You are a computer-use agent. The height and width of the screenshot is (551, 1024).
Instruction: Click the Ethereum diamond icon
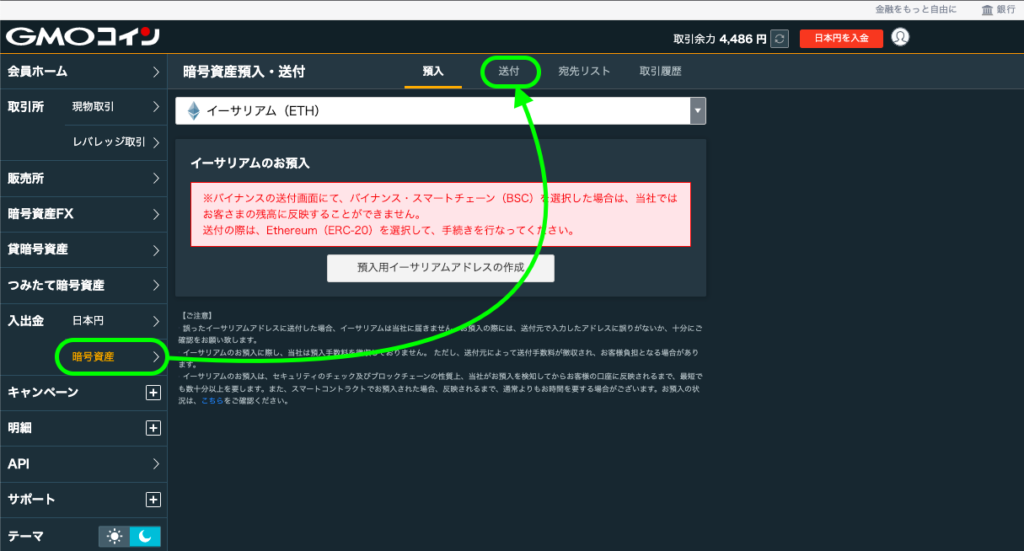tap(193, 110)
